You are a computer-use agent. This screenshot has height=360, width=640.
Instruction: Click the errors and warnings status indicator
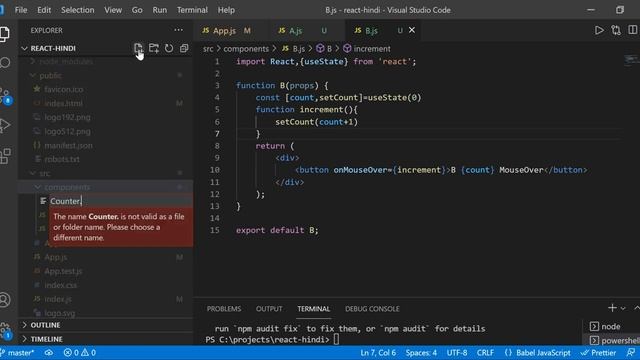point(80,353)
